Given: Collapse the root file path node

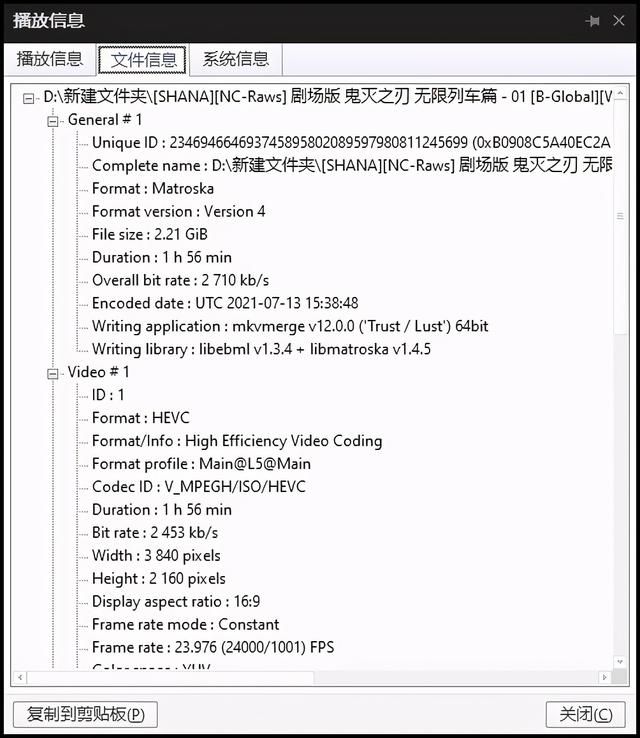Looking at the screenshot, I should (28, 98).
